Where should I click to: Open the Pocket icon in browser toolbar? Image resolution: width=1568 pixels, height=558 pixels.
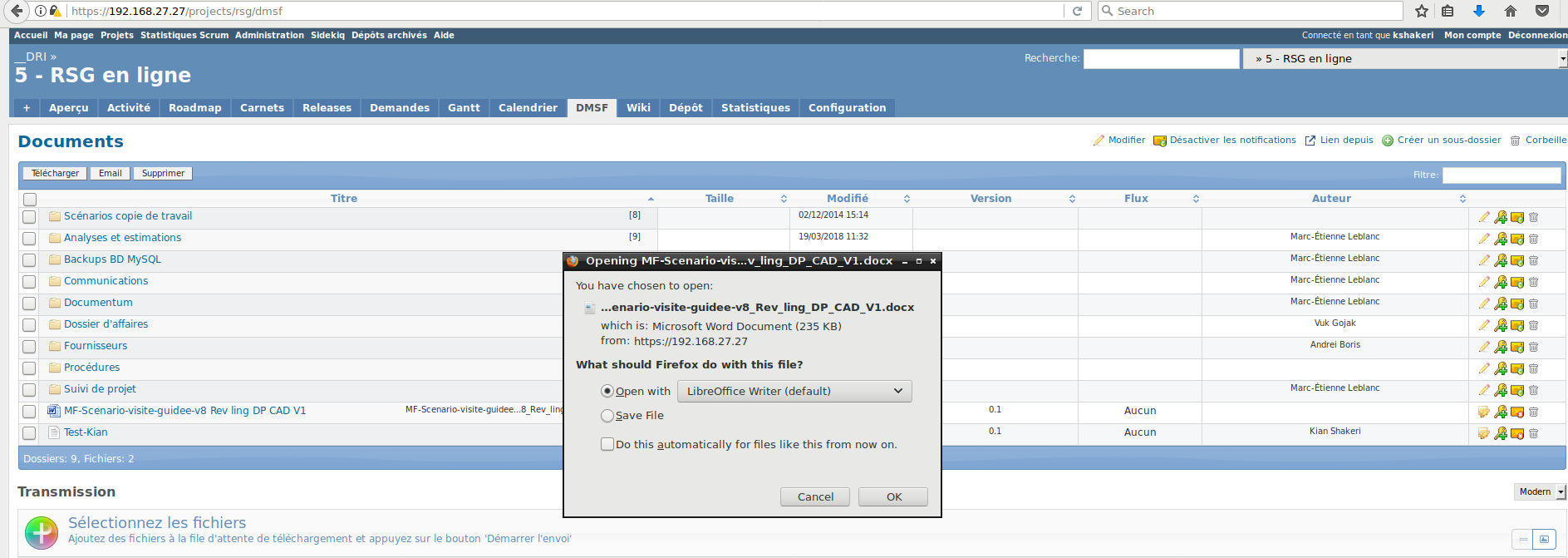pos(1542,11)
